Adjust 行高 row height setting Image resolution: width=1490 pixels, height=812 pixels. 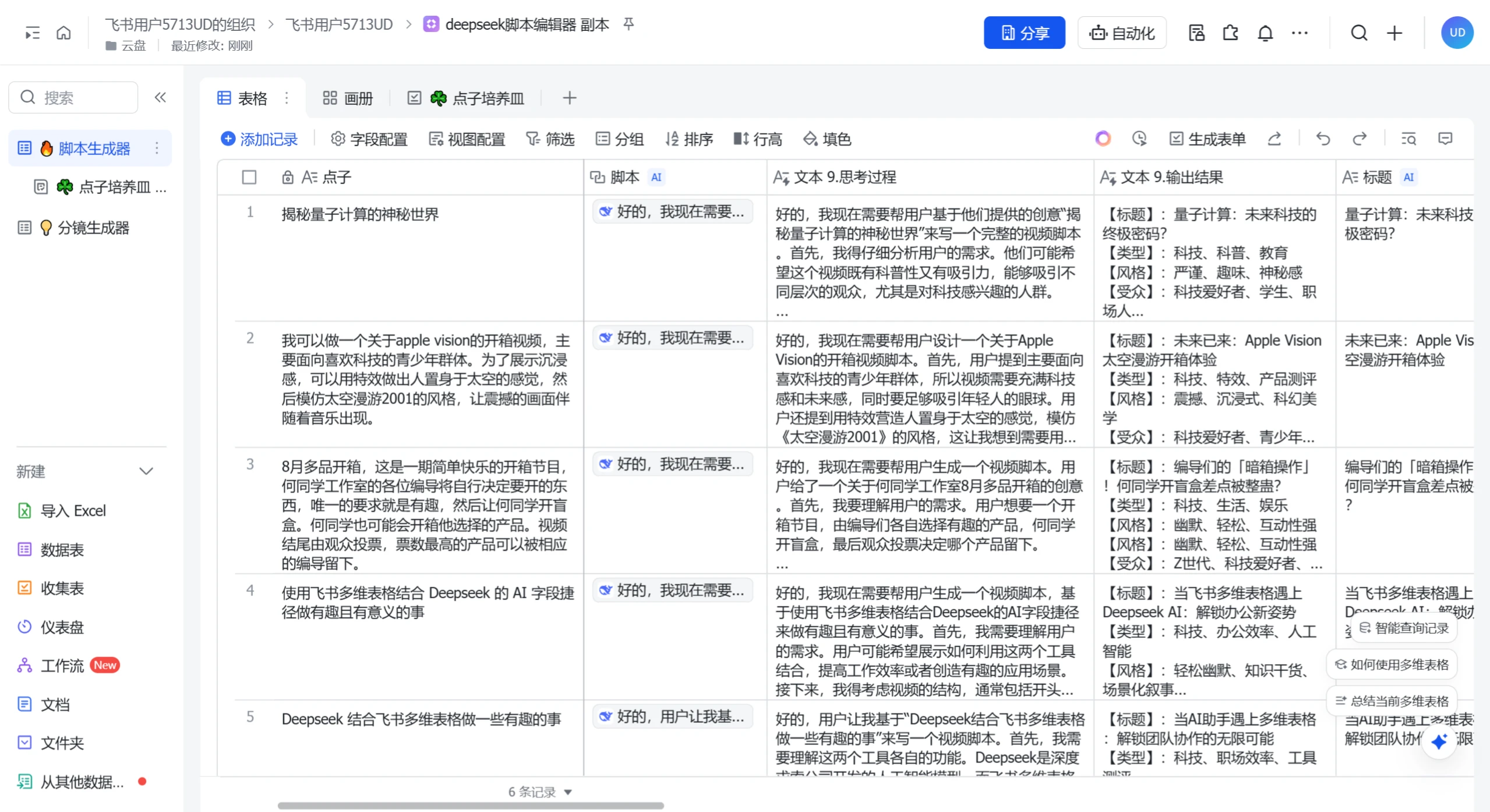(x=757, y=139)
